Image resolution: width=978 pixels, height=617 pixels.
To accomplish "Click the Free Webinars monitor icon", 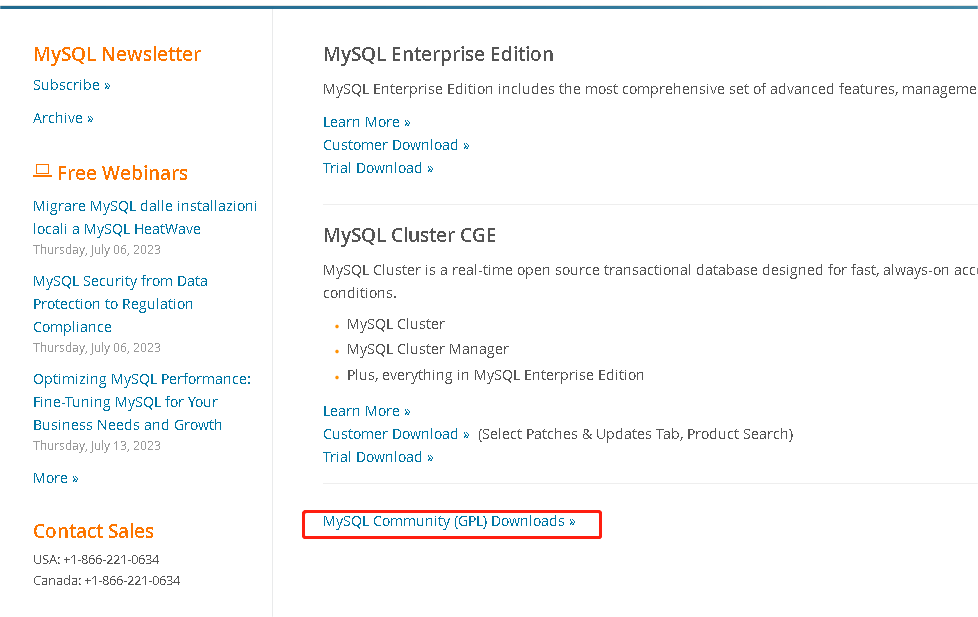I will click(42, 171).
